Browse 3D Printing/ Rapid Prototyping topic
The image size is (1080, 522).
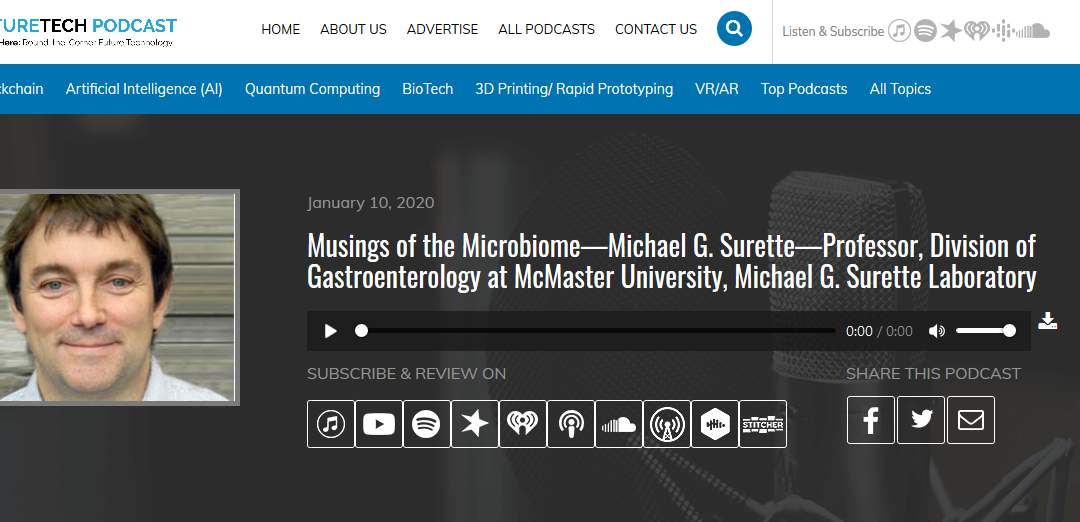(574, 89)
